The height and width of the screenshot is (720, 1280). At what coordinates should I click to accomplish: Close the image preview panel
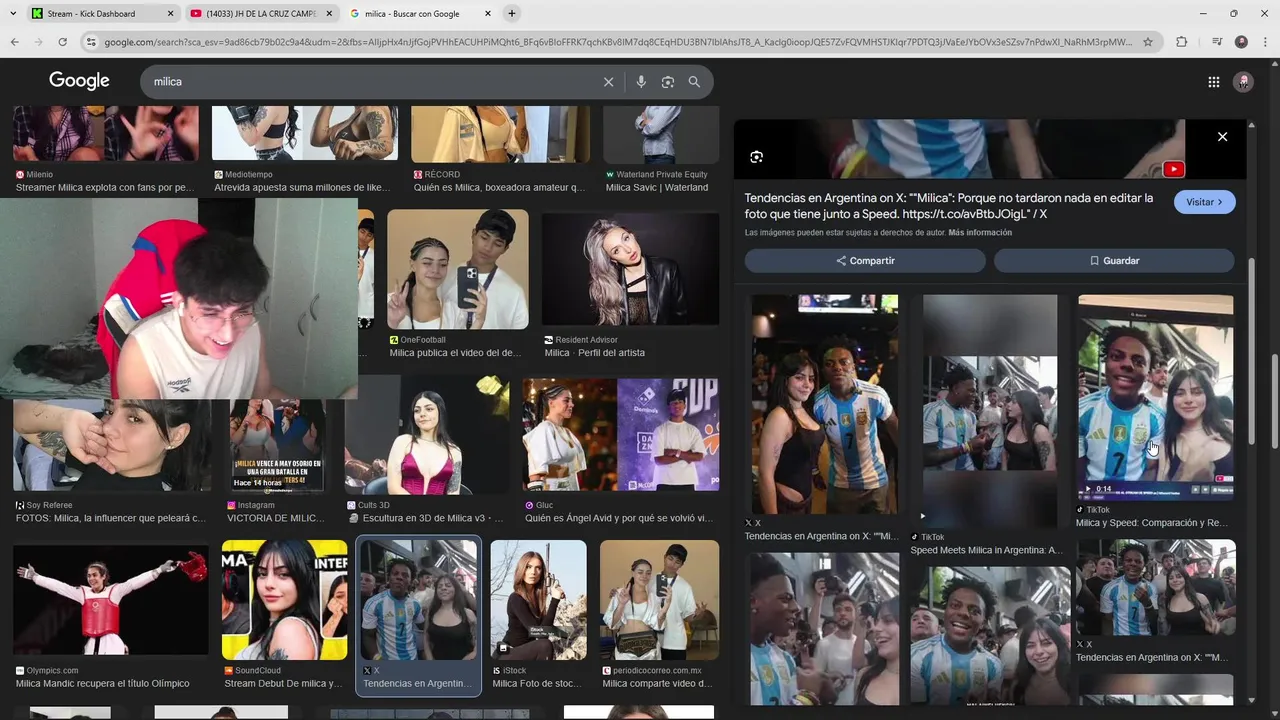click(1222, 137)
